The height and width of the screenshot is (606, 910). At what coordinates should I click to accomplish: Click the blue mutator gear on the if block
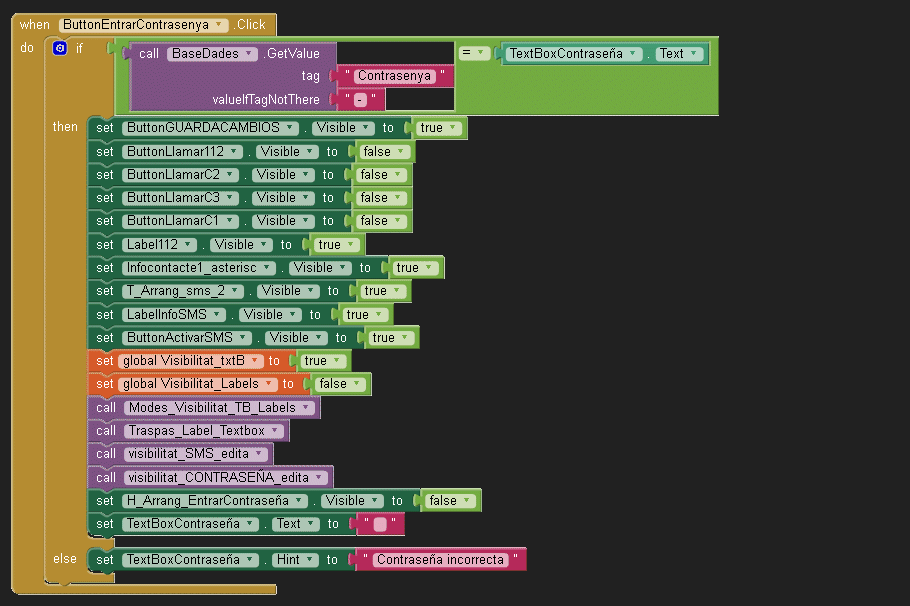pyautogui.click(x=60, y=48)
